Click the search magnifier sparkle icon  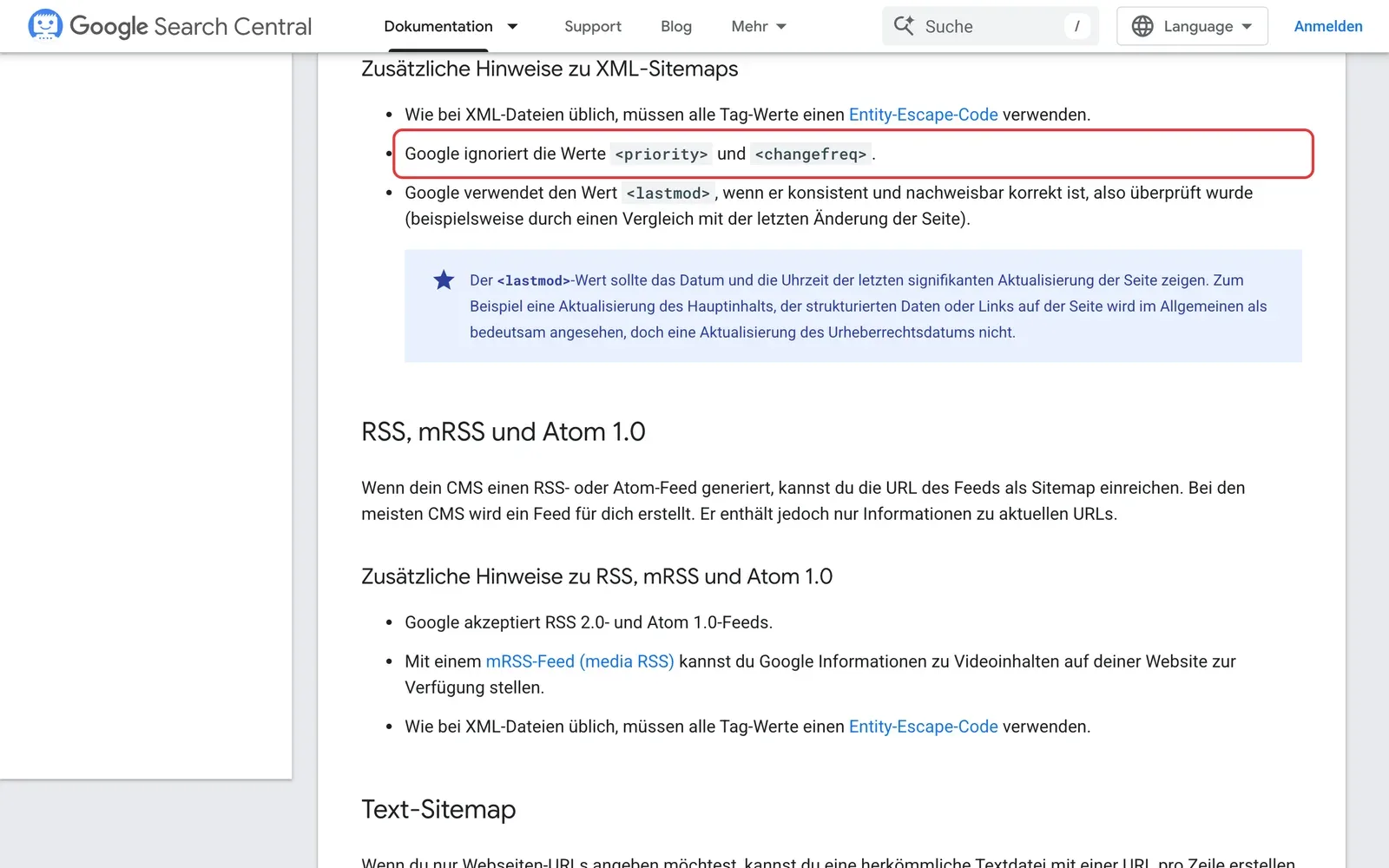point(904,26)
